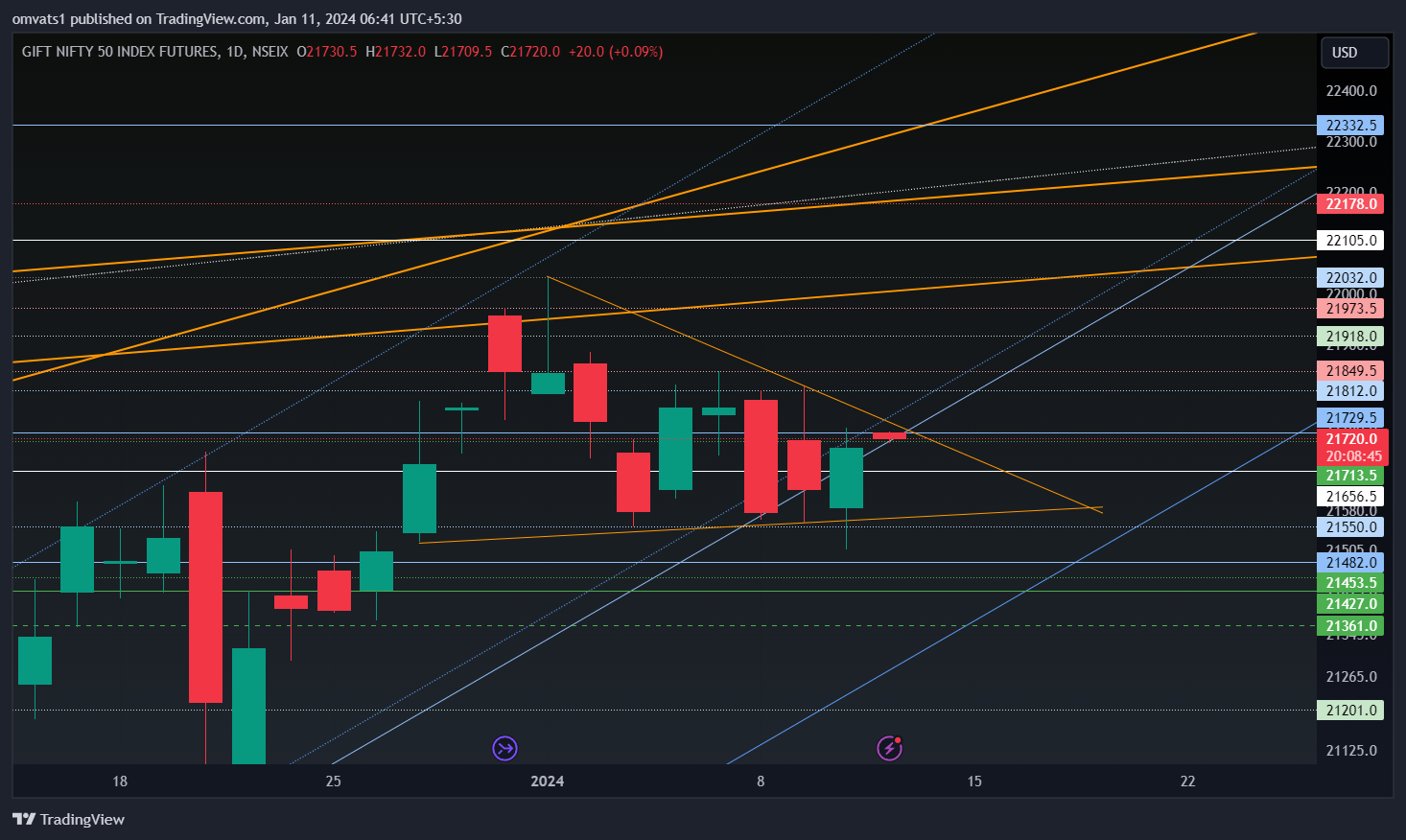Click the purple arrow event icon near 2024
The image size is (1406, 840).
[505, 748]
